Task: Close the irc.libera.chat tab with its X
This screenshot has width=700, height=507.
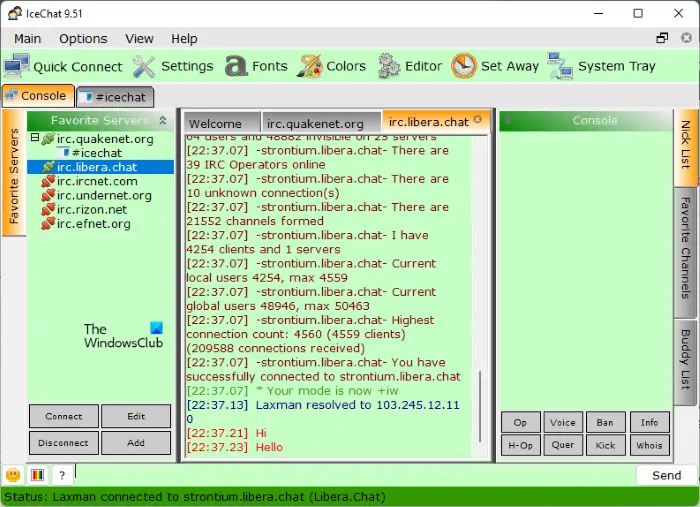Action: click(x=478, y=120)
